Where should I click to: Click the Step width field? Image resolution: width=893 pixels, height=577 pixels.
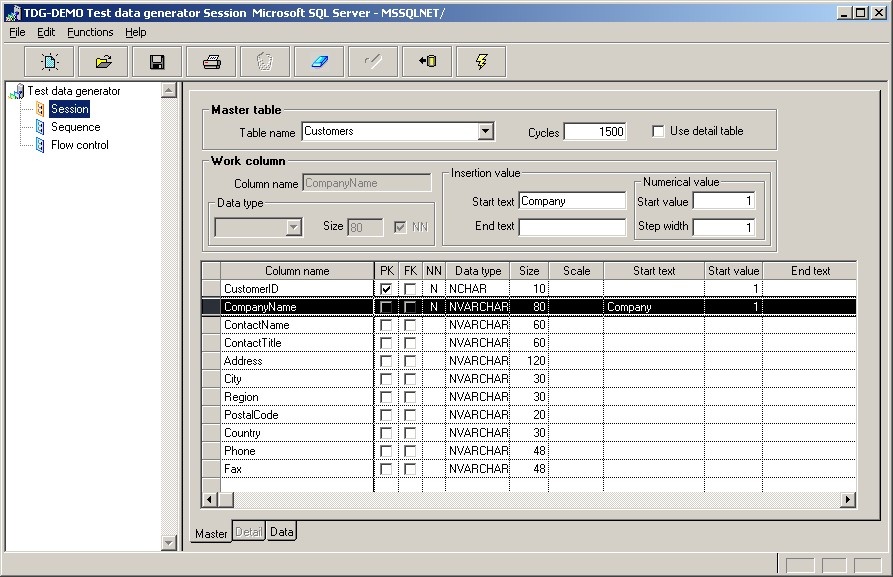723,227
